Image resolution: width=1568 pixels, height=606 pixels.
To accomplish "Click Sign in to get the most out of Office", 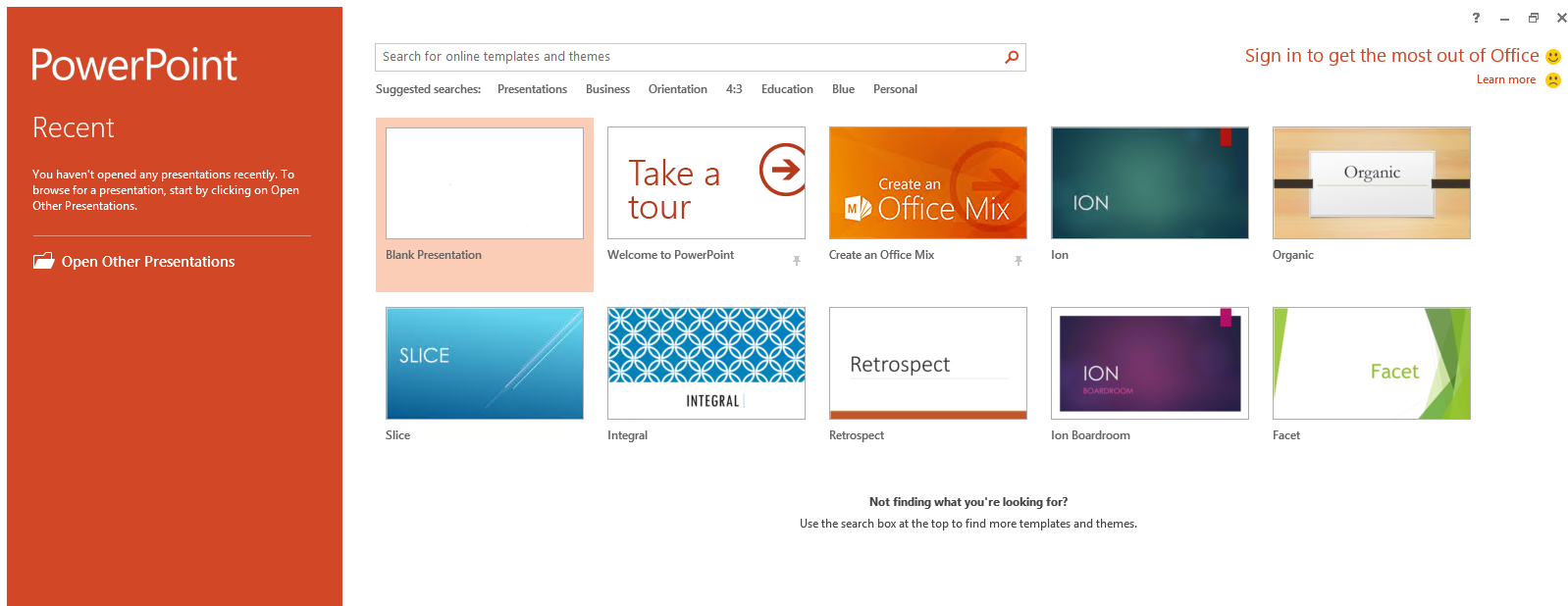I will 1391,56.
